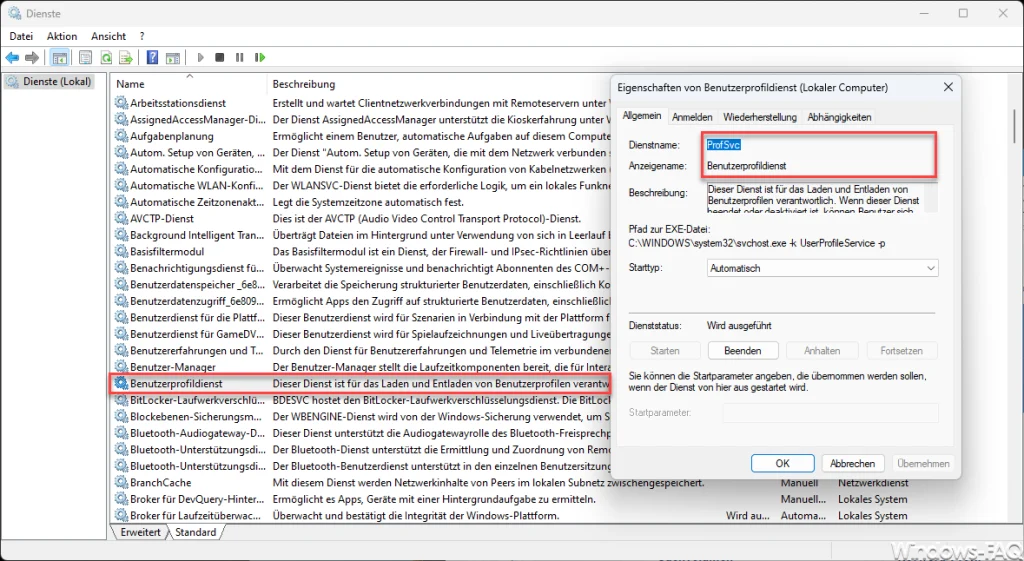1024x561 pixels.
Task: Toggle the action pane toolbar icon
Action: click(172, 57)
